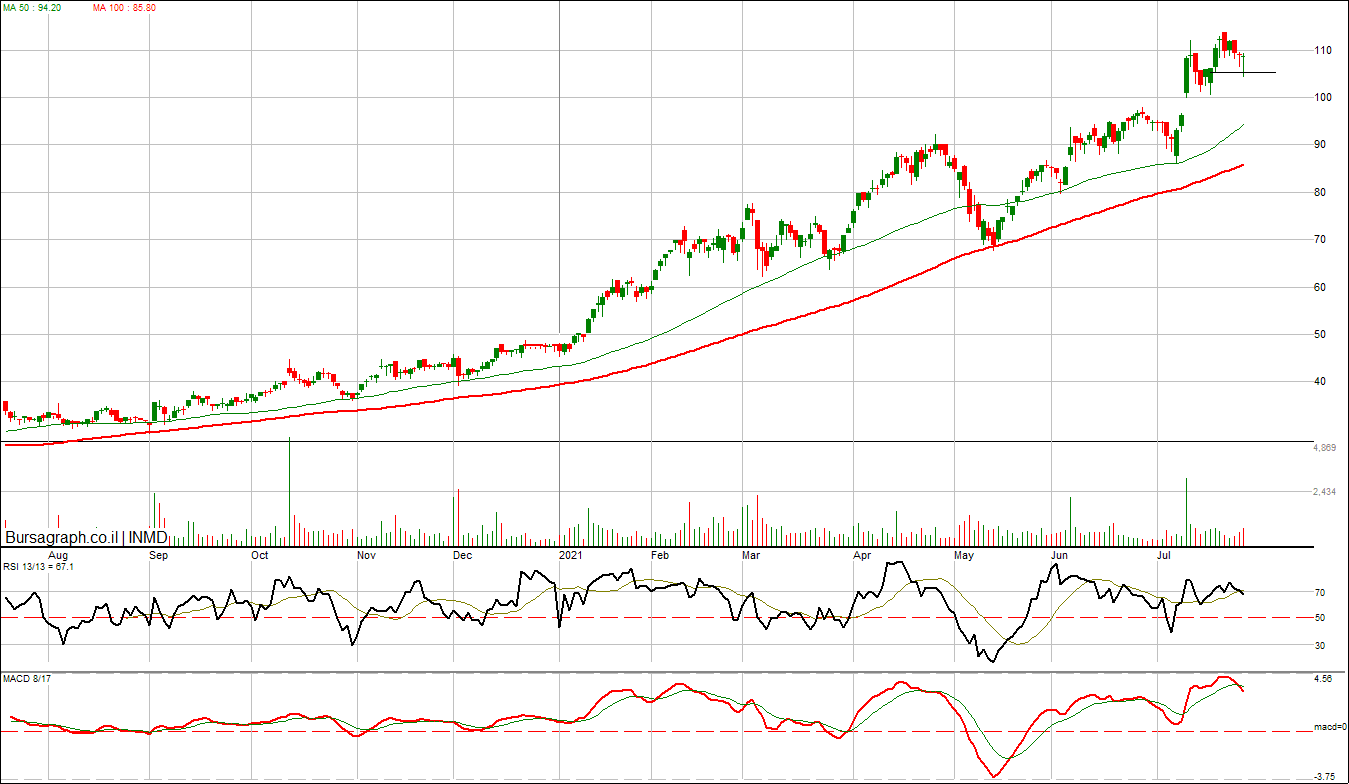Click the tallest red volume bar in October

click(x=290, y=491)
